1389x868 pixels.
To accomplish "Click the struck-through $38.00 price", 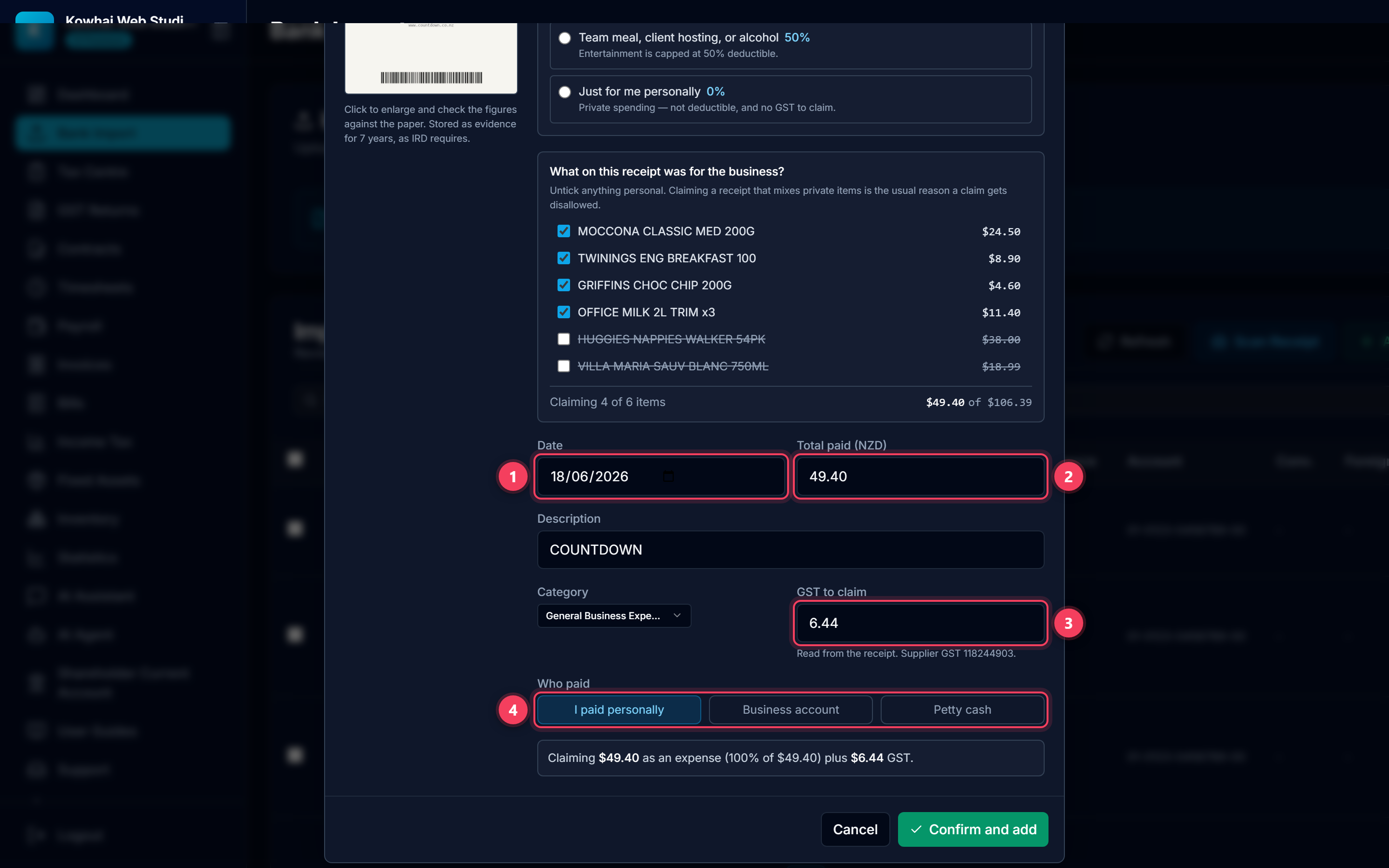I will pyautogui.click(x=1001, y=339).
